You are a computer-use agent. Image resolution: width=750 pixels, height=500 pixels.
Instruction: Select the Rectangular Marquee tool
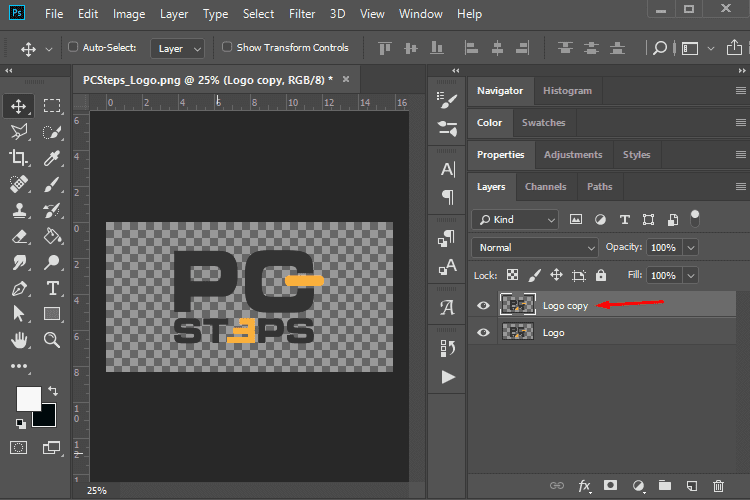click(52, 106)
